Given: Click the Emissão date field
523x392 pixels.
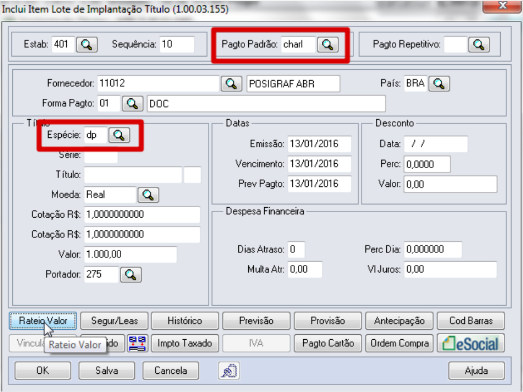Looking at the screenshot, I should (319, 144).
